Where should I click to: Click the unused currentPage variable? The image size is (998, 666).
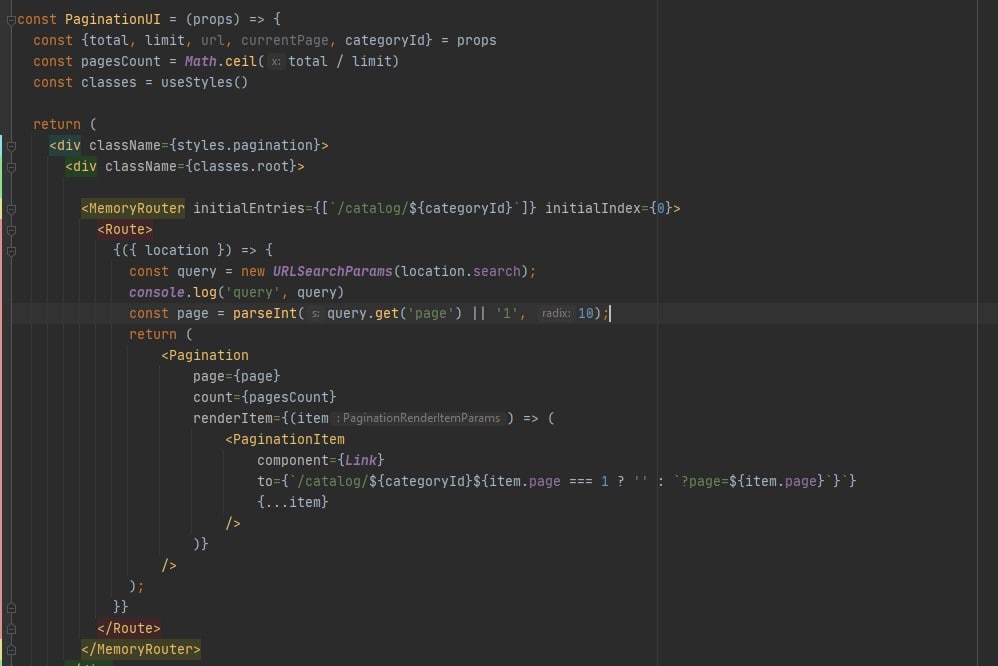click(x=285, y=40)
